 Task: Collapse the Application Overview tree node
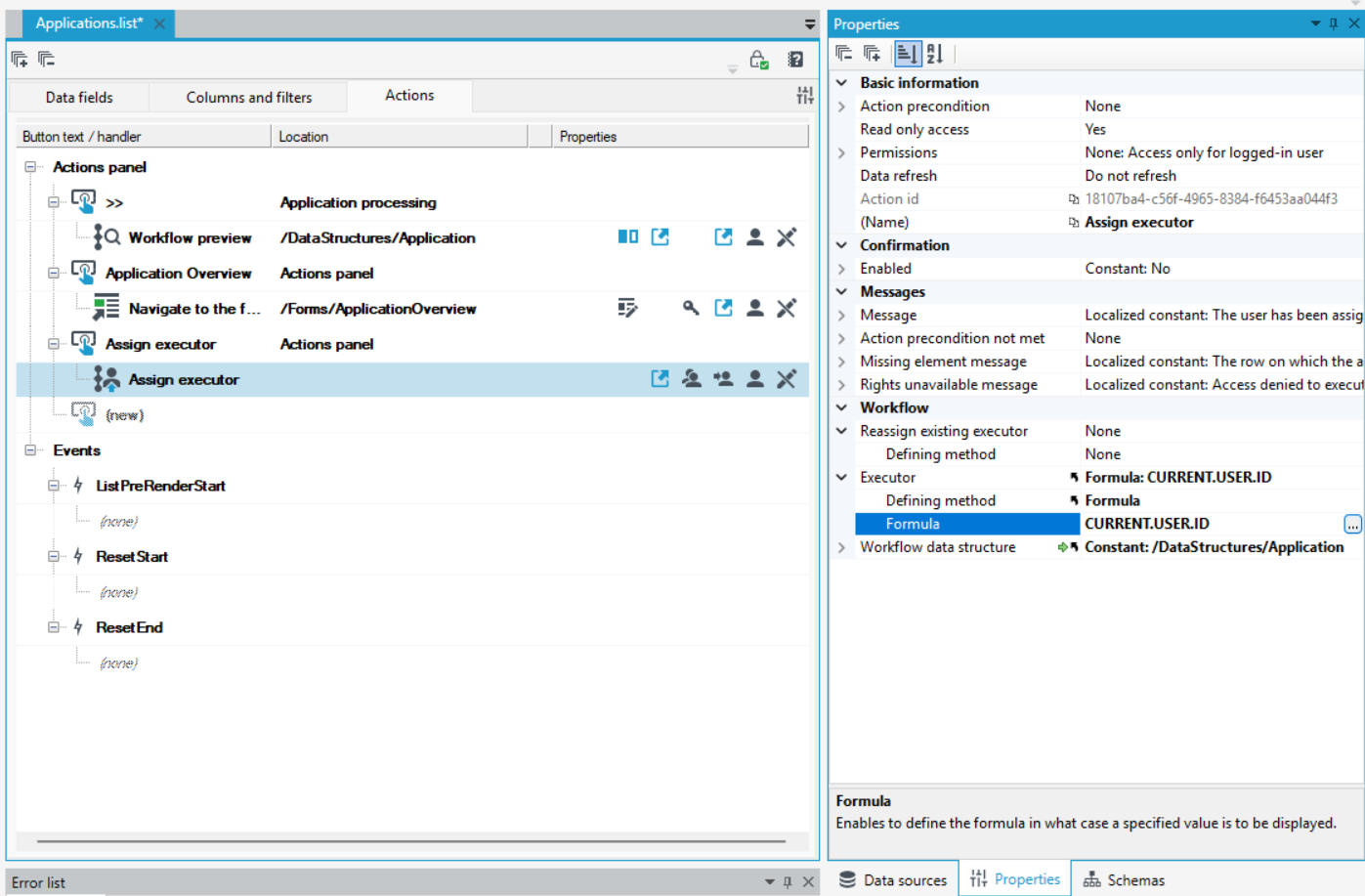point(54,274)
